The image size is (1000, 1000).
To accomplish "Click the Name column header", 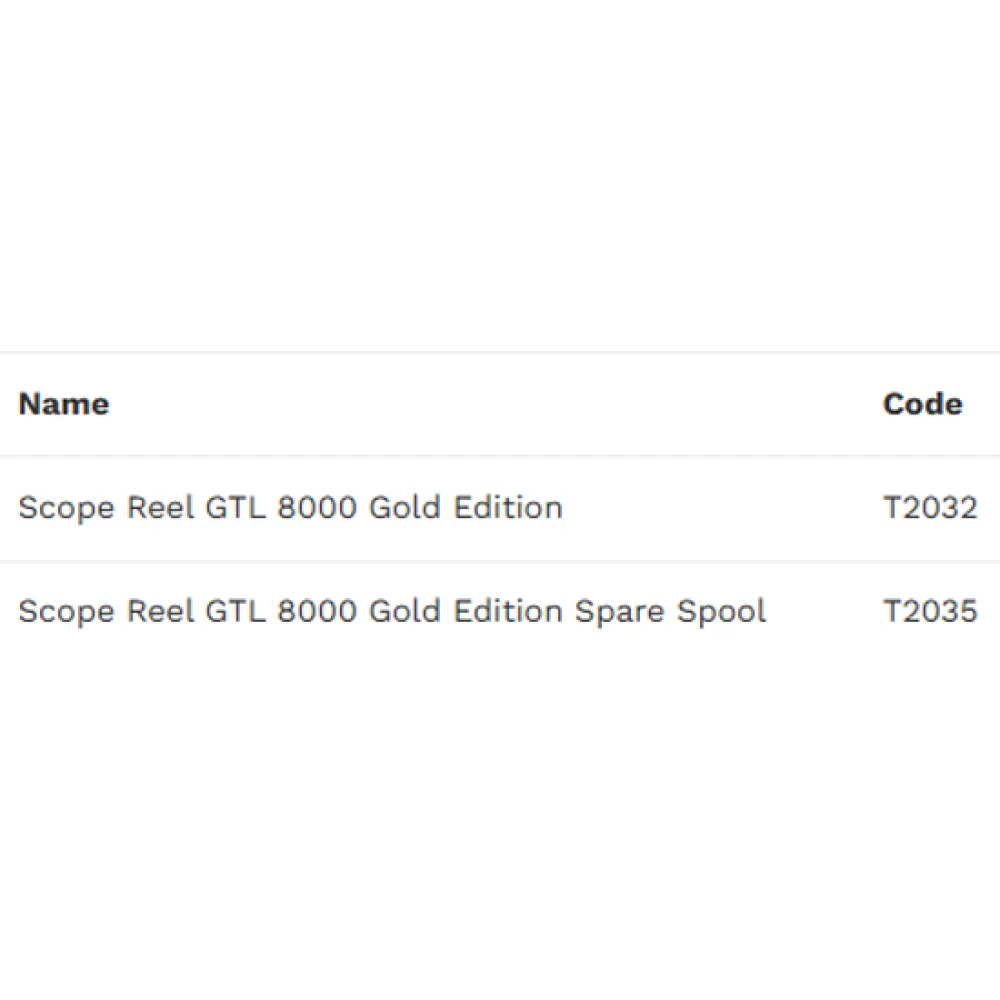I will [64, 405].
